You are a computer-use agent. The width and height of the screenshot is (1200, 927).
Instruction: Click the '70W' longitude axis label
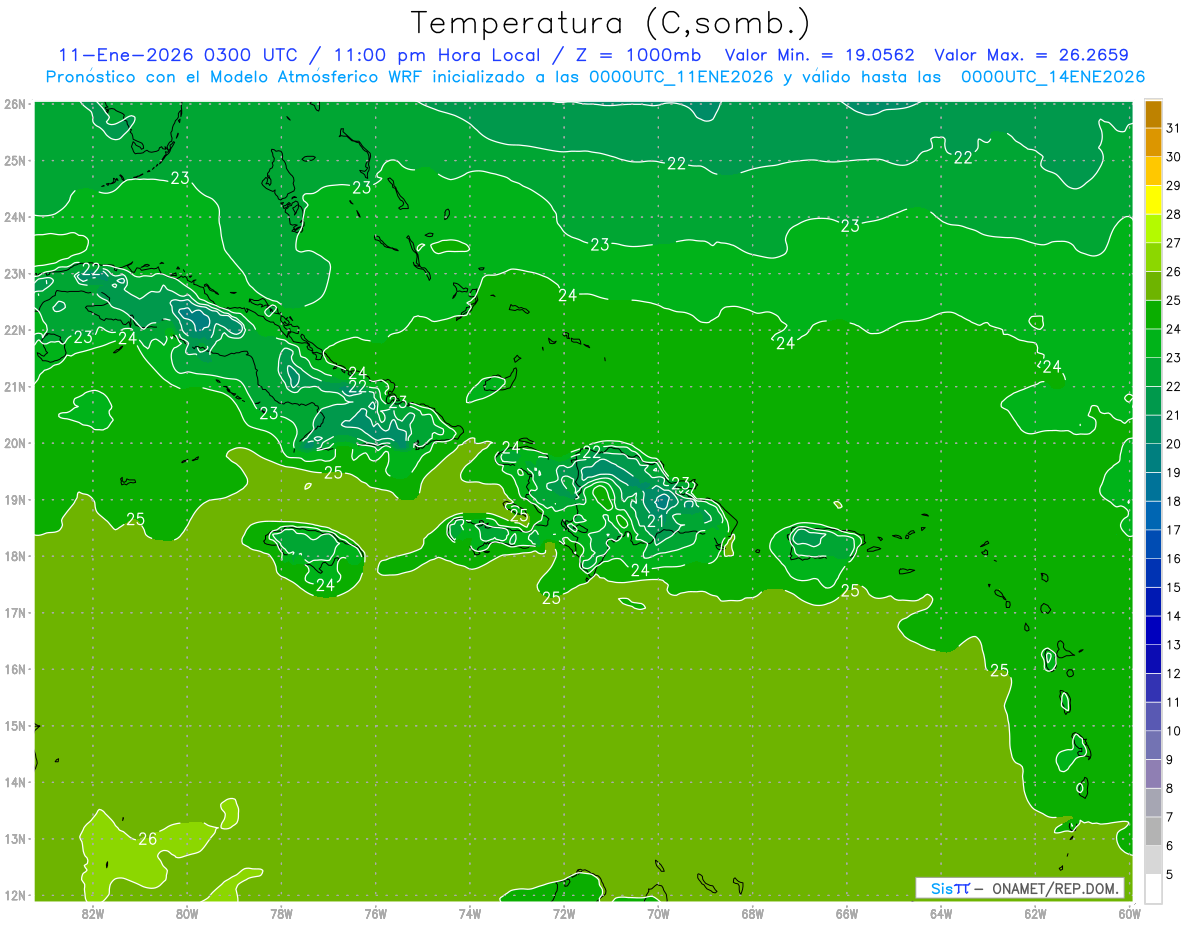[658, 913]
